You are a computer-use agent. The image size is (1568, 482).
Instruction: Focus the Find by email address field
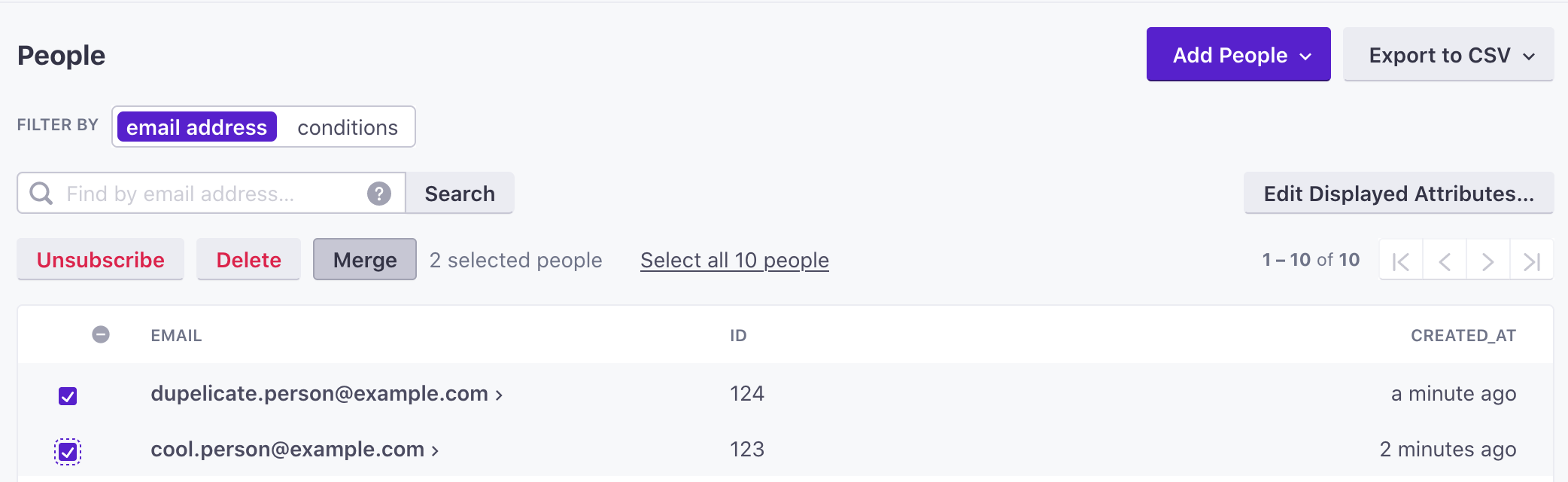coord(211,194)
